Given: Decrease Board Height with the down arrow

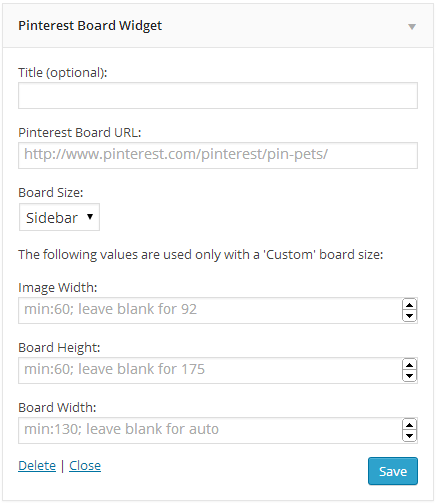Looking at the screenshot, I should pyautogui.click(x=409, y=376).
